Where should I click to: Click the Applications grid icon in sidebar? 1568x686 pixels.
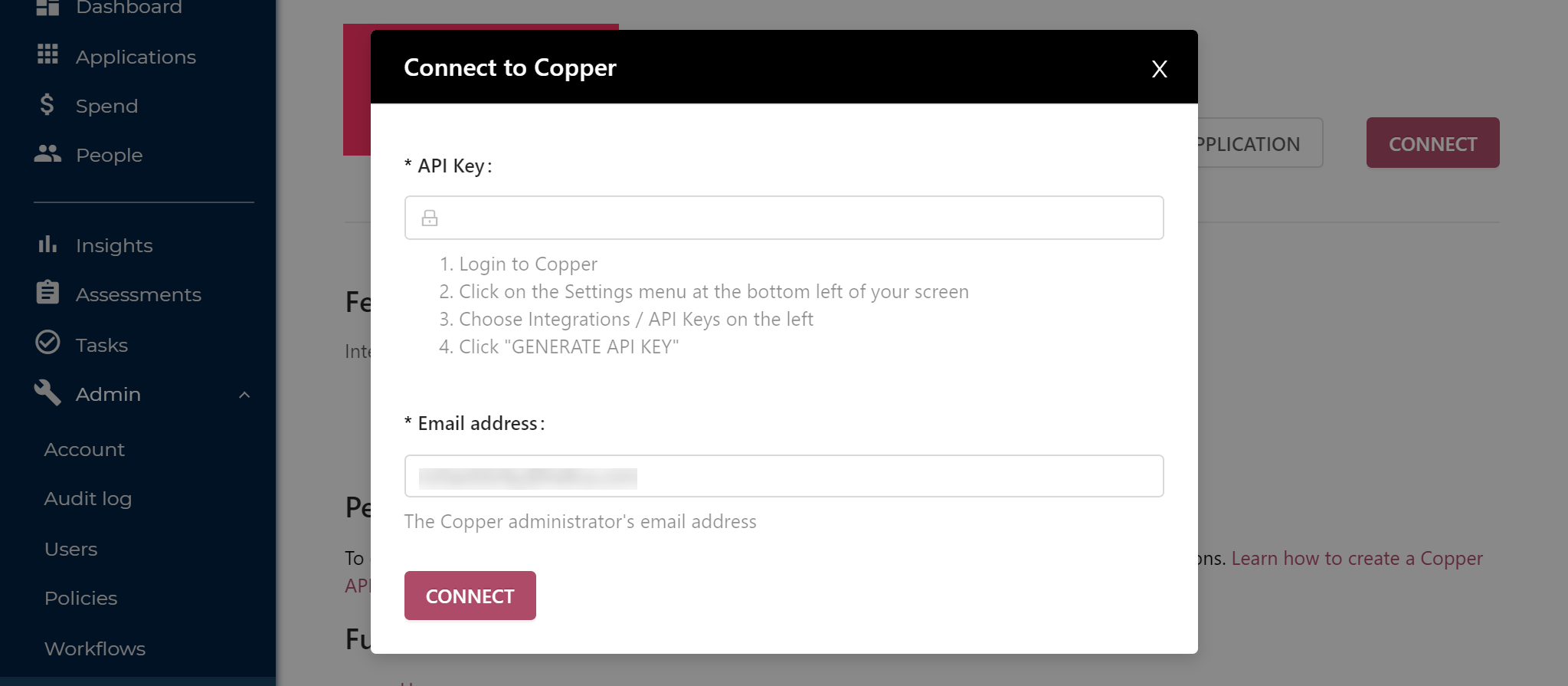tap(47, 54)
